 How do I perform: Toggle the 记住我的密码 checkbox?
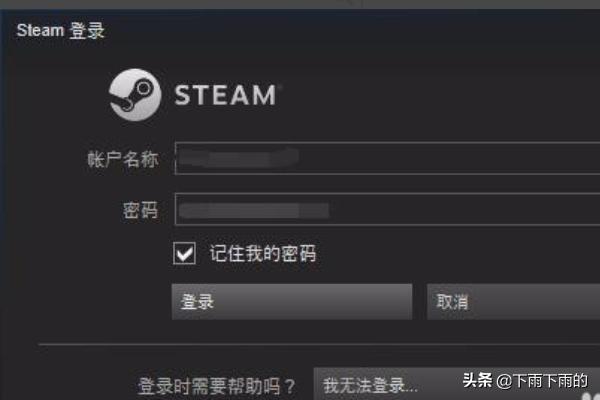(184, 253)
